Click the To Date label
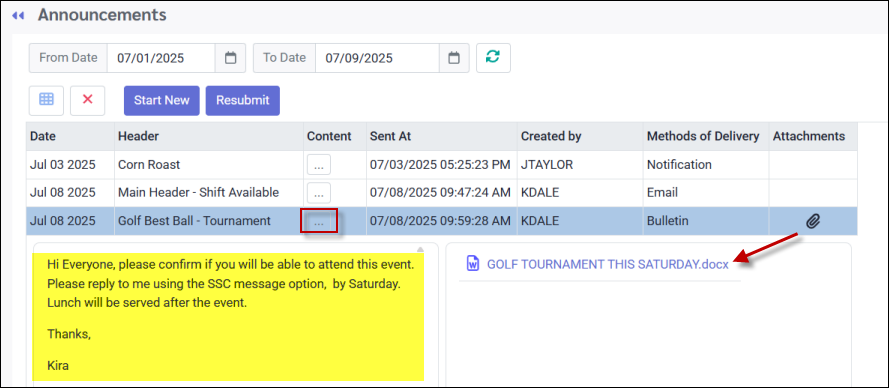The image size is (889, 388). 284,58
